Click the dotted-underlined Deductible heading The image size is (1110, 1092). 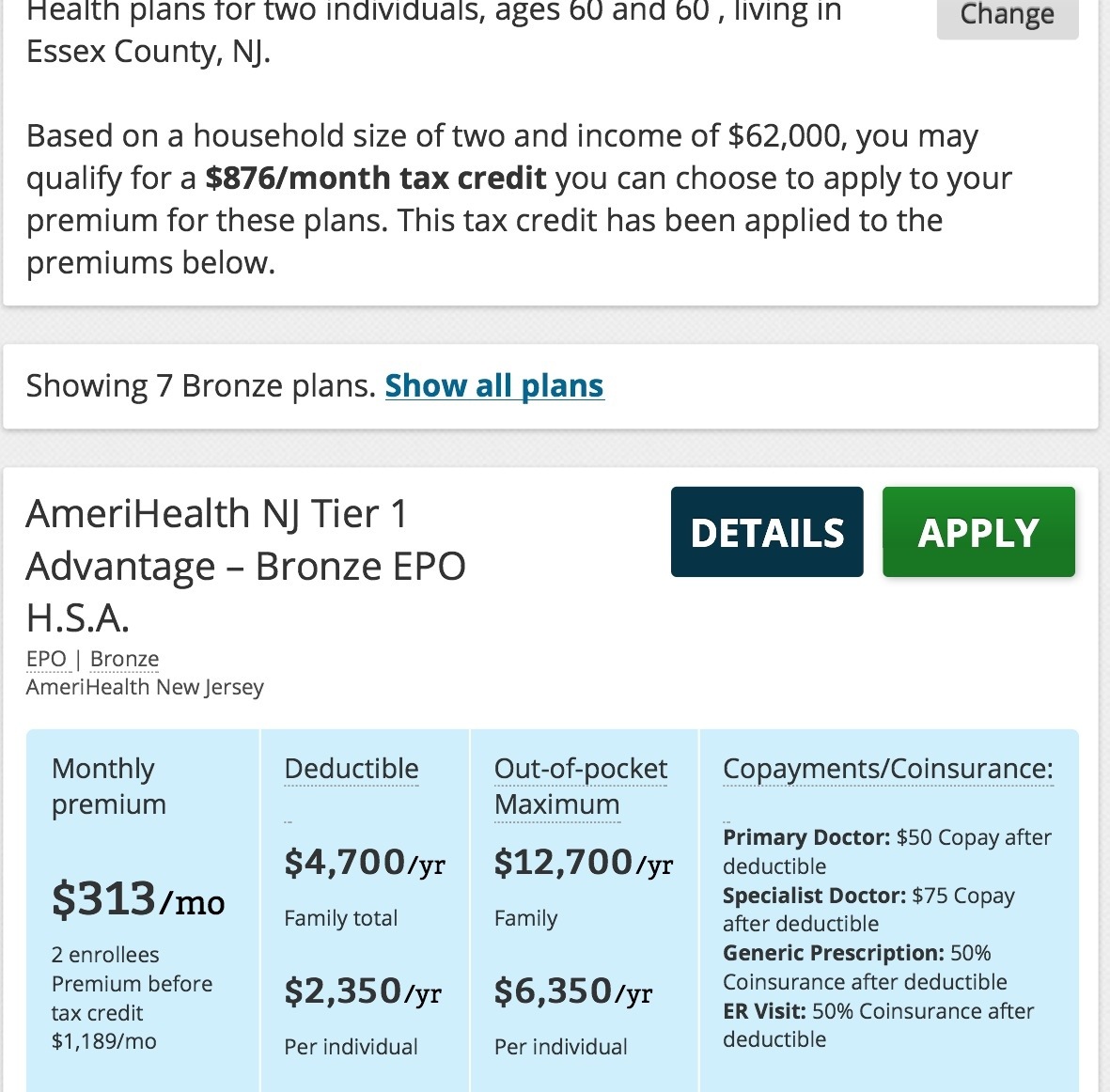pos(351,769)
